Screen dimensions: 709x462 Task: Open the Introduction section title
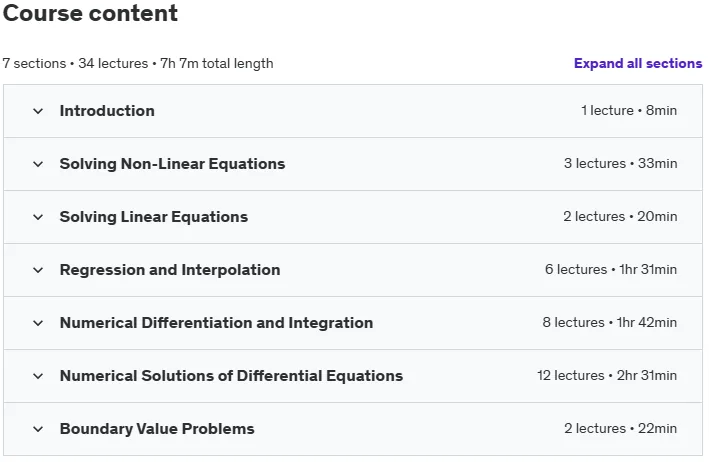[x=107, y=111]
